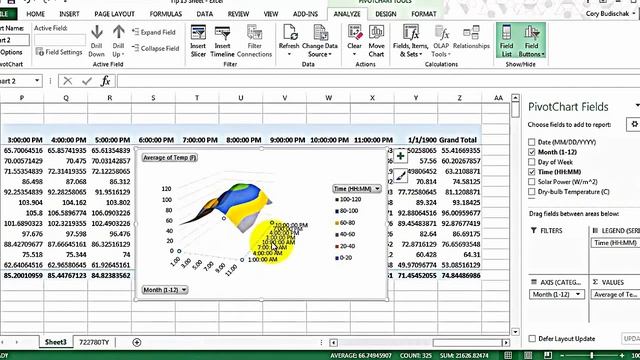640x360 pixels.
Task: Cancel formula bar entry with X
Action: coord(68,81)
